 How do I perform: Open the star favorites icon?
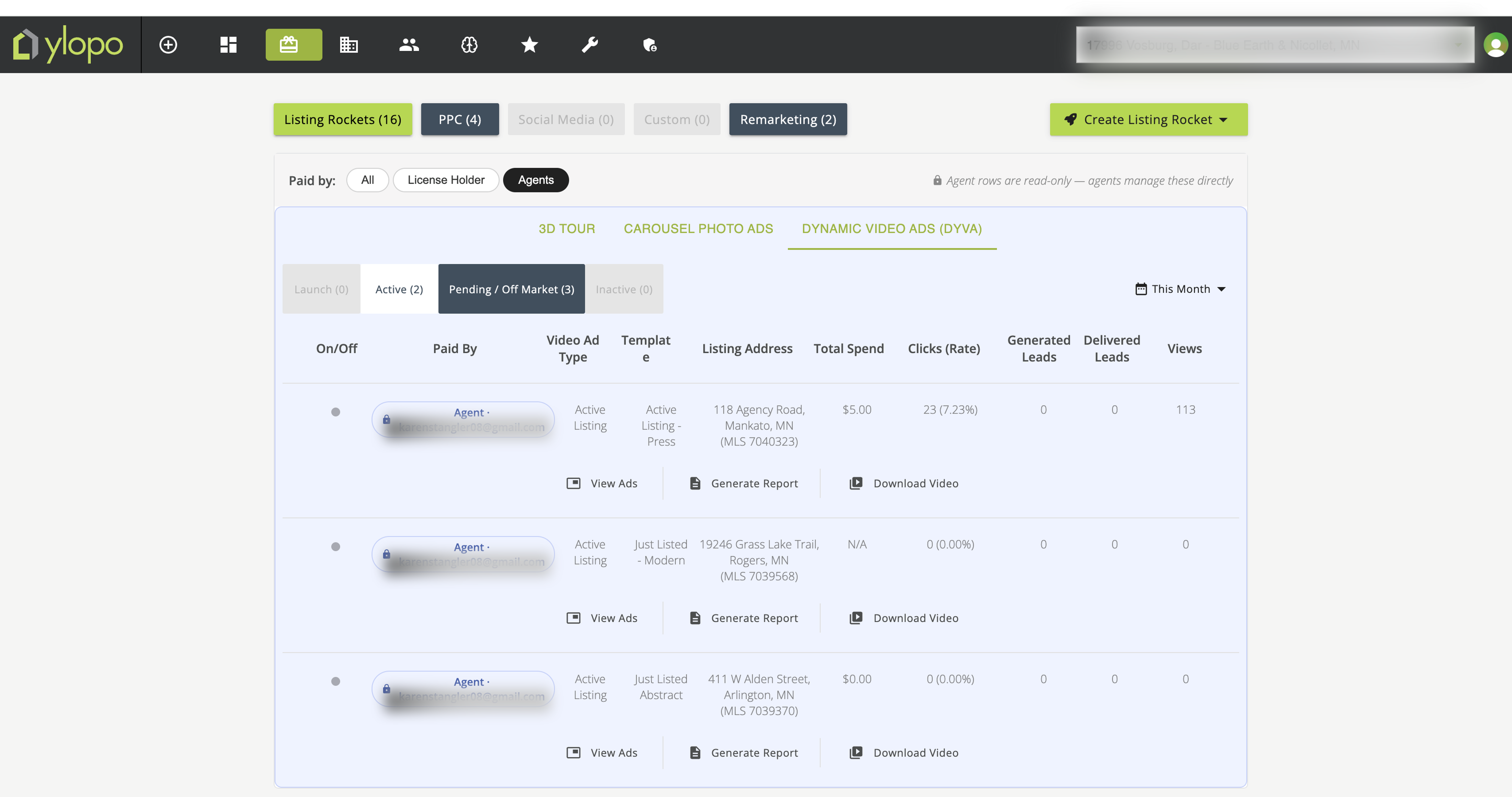(x=530, y=45)
